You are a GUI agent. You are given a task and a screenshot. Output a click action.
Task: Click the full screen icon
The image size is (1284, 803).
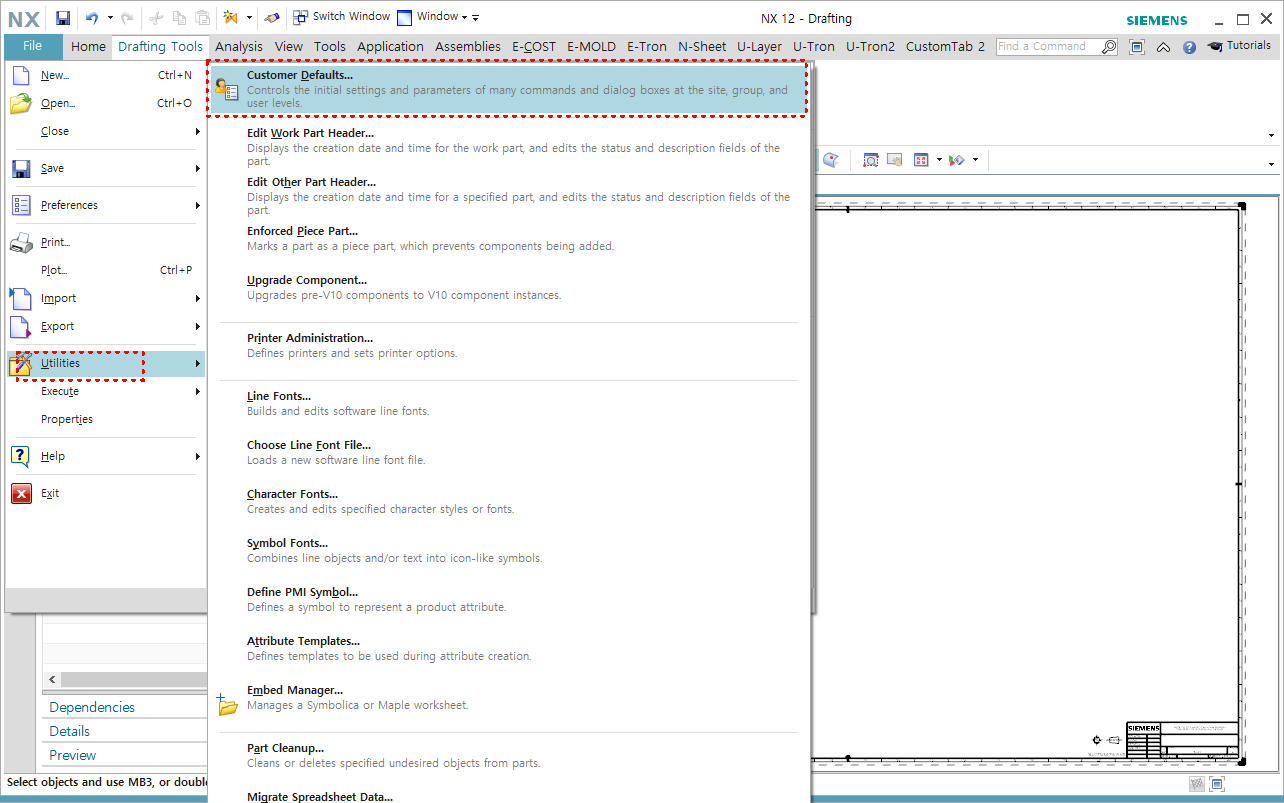(1137, 47)
